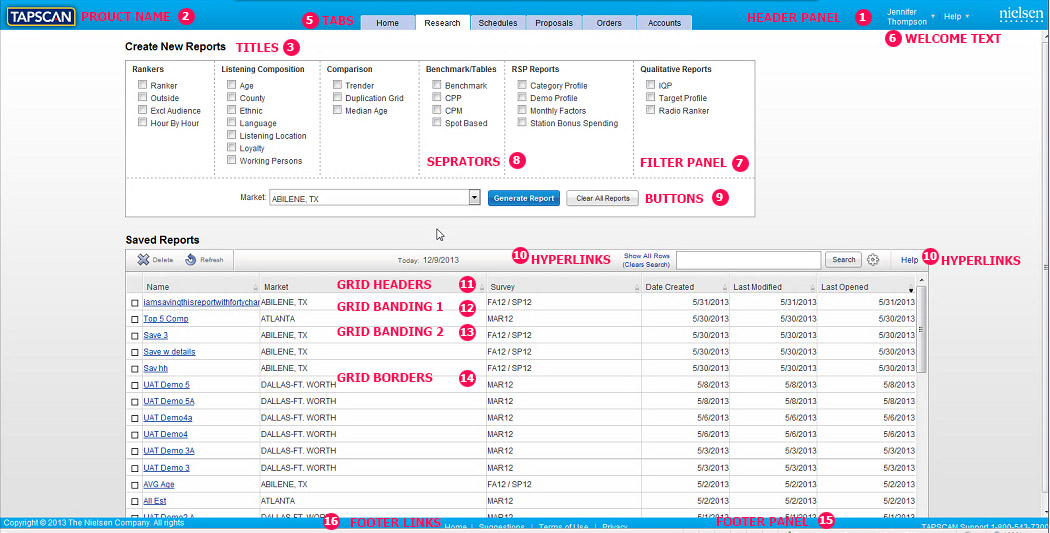Select the Research tab

click(442, 23)
